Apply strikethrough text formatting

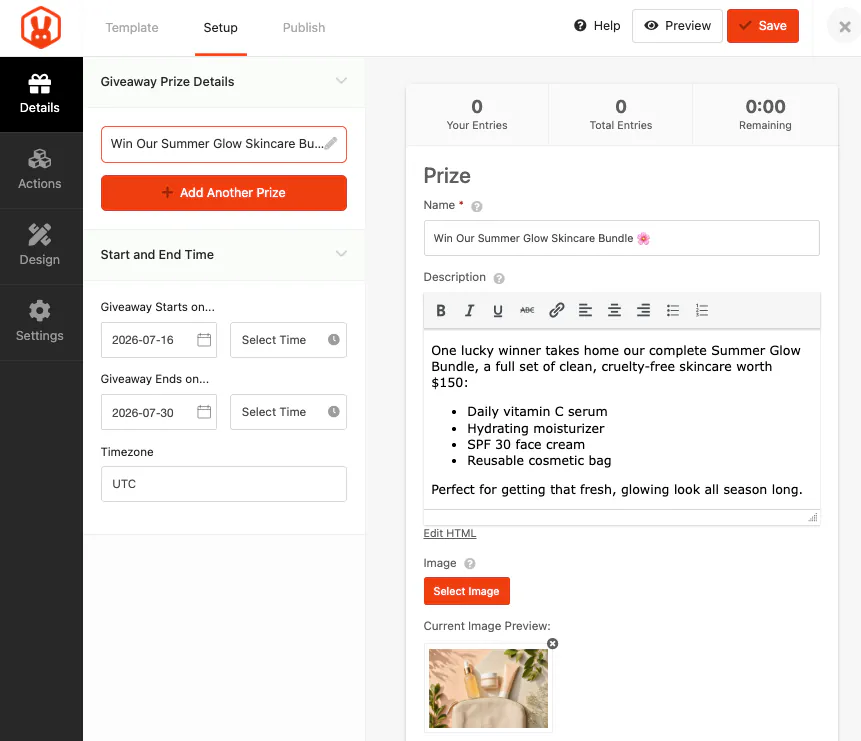tap(527, 311)
